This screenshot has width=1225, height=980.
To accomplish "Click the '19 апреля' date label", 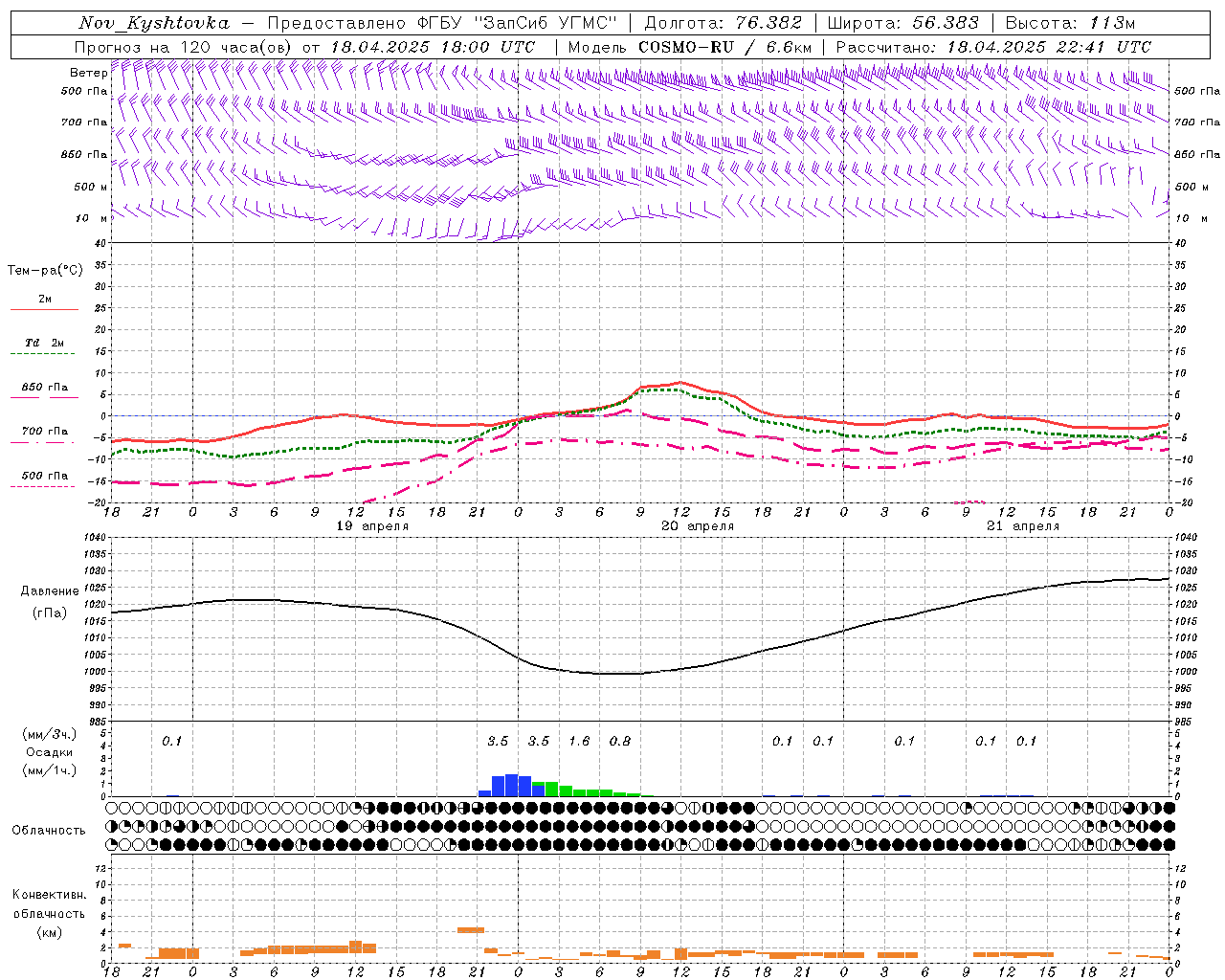I will [372, 526].
